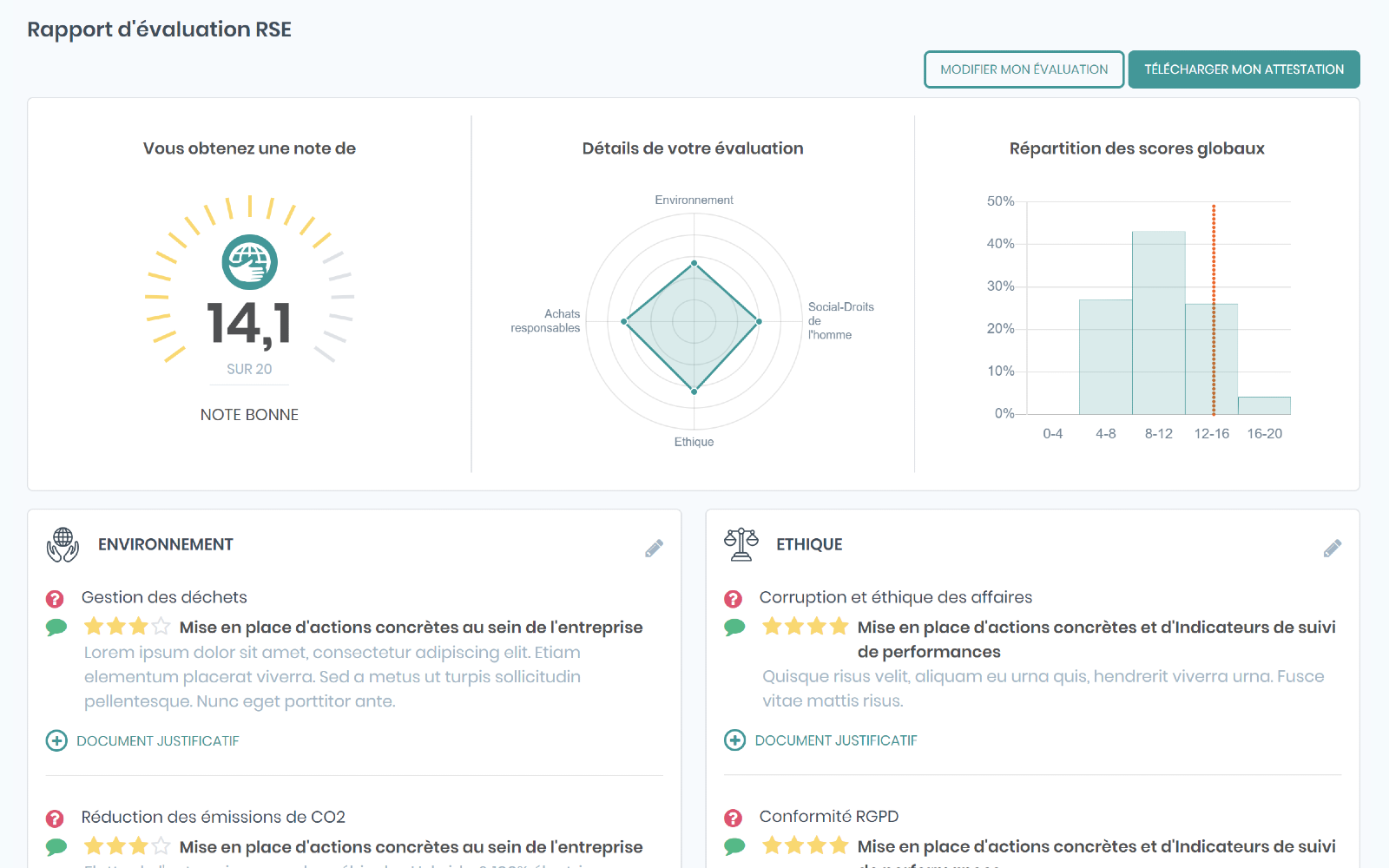This screenshot has width=1389, height=868.
Task: Click the 16-20 bar in score histogram
Action: (x=1264, y=405)
